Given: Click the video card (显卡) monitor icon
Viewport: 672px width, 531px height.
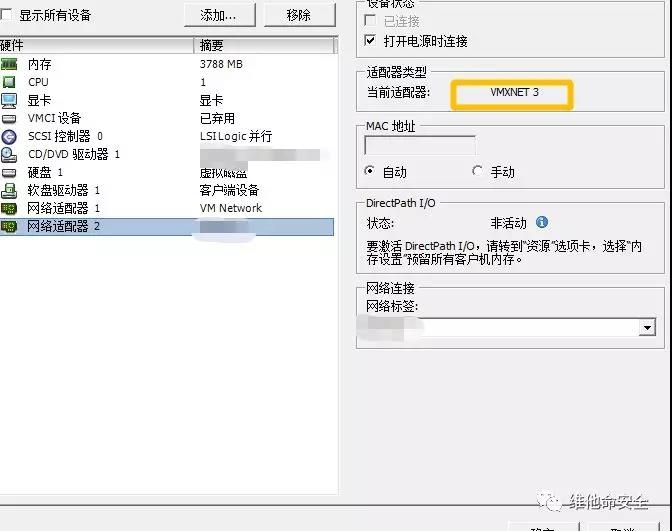Looking at the screenshot, I should (x=9, y=100).
